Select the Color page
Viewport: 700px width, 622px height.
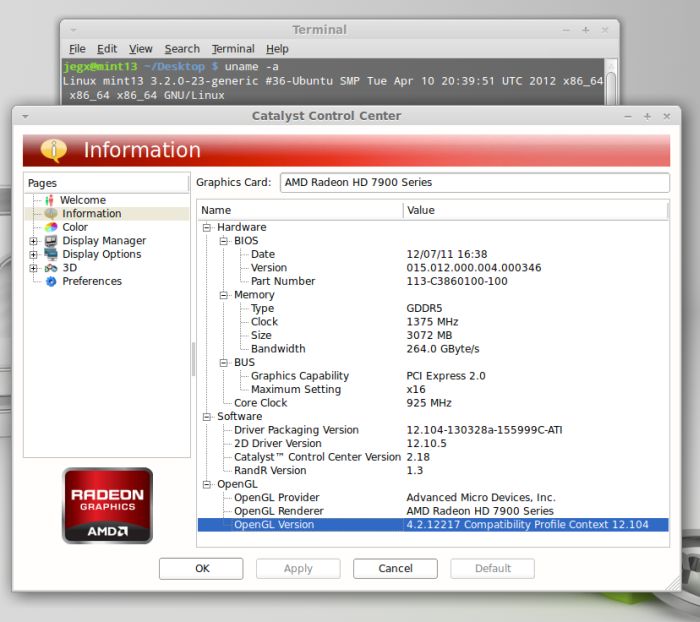pyautogui.click(x=75, y=227)
